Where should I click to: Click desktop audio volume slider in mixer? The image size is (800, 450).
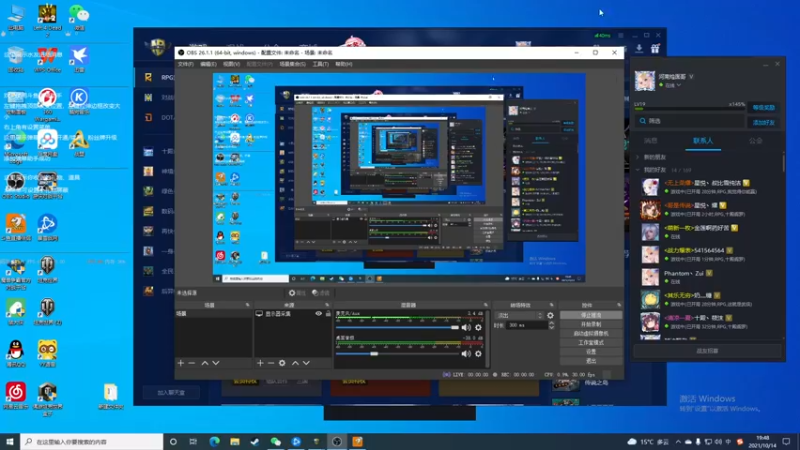click(398, 354)
